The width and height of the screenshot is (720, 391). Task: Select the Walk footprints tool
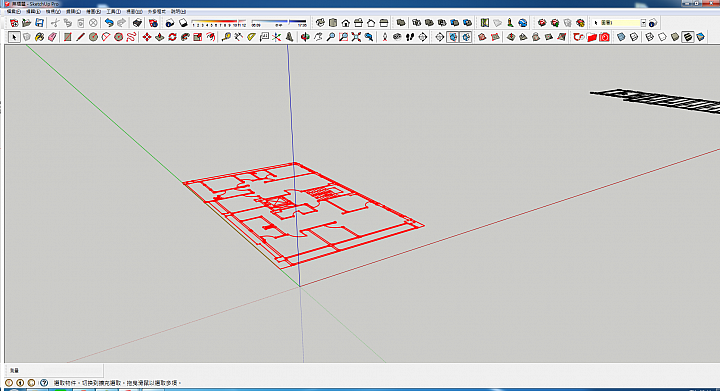pos(410,37)
